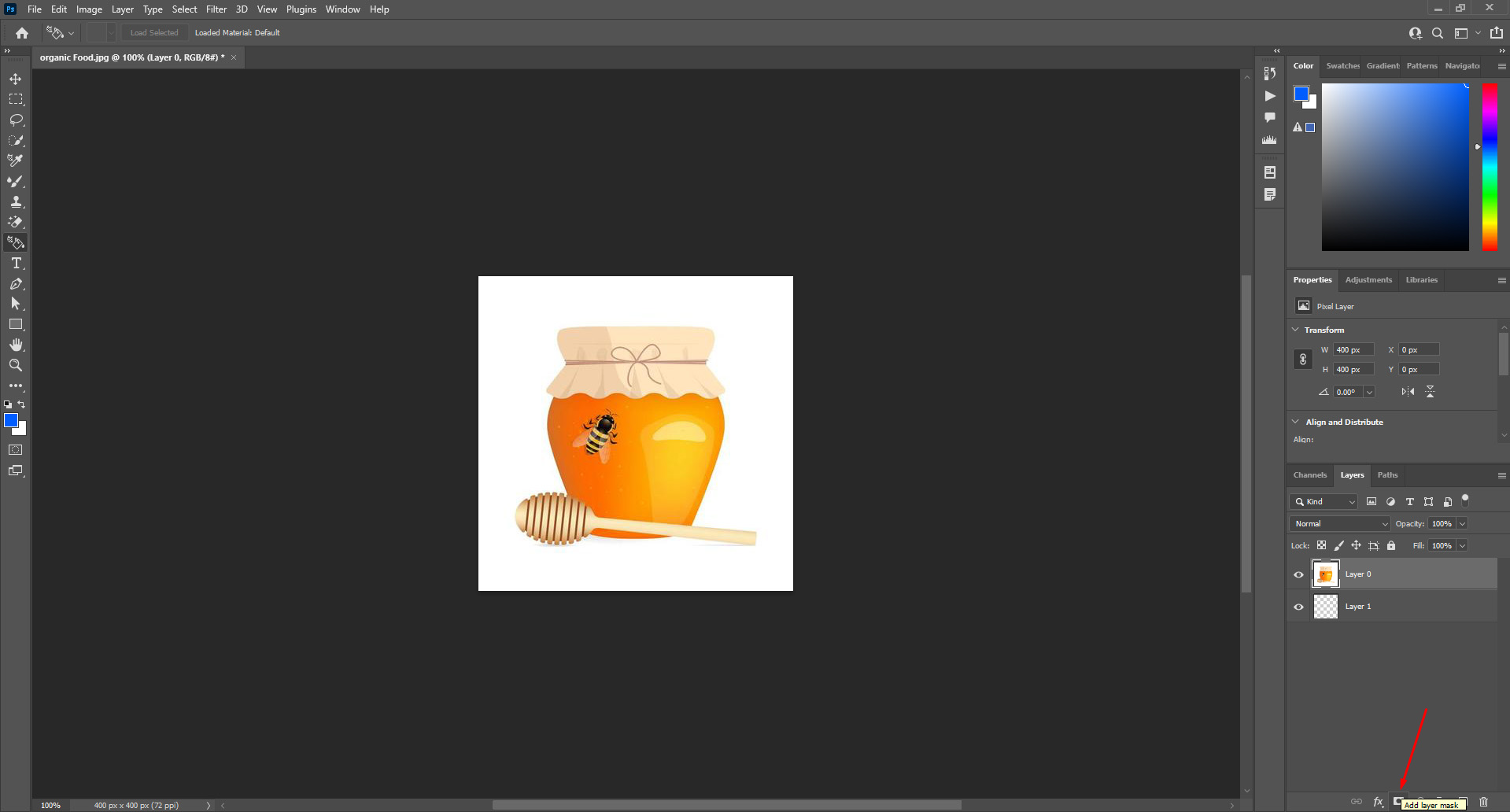Hide Layer 1 using its eye icon

point(1298,607)
